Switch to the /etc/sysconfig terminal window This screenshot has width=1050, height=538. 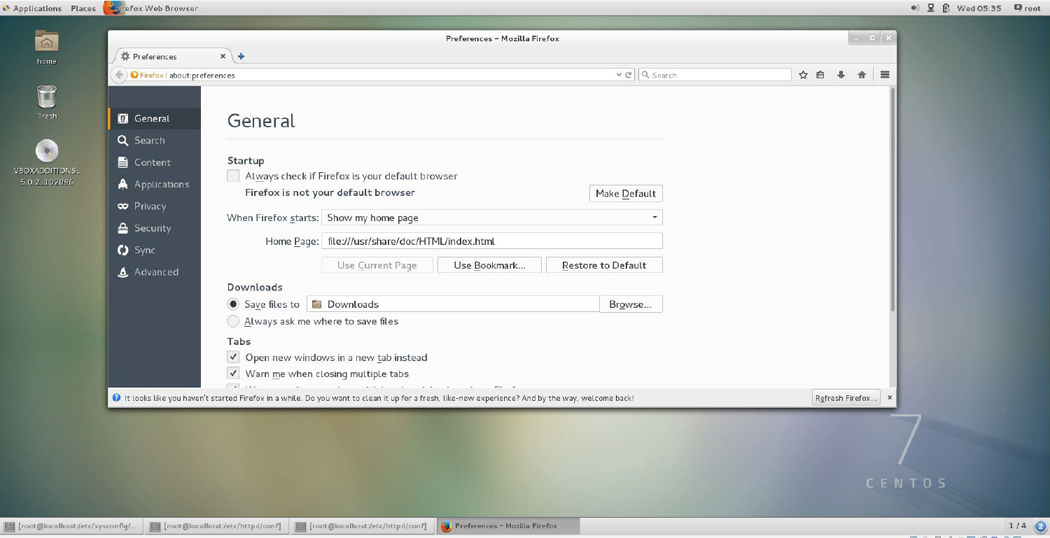click(73, 526)
